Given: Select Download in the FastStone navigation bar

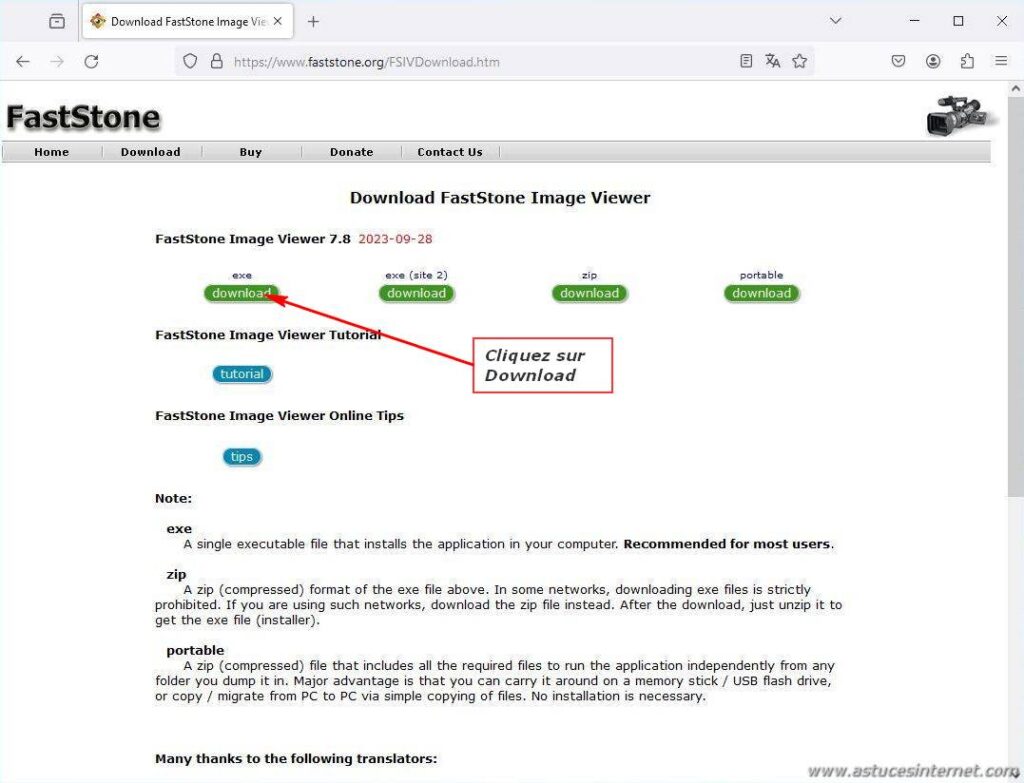Looking at the screenshot, I should [x=150, y=151].
